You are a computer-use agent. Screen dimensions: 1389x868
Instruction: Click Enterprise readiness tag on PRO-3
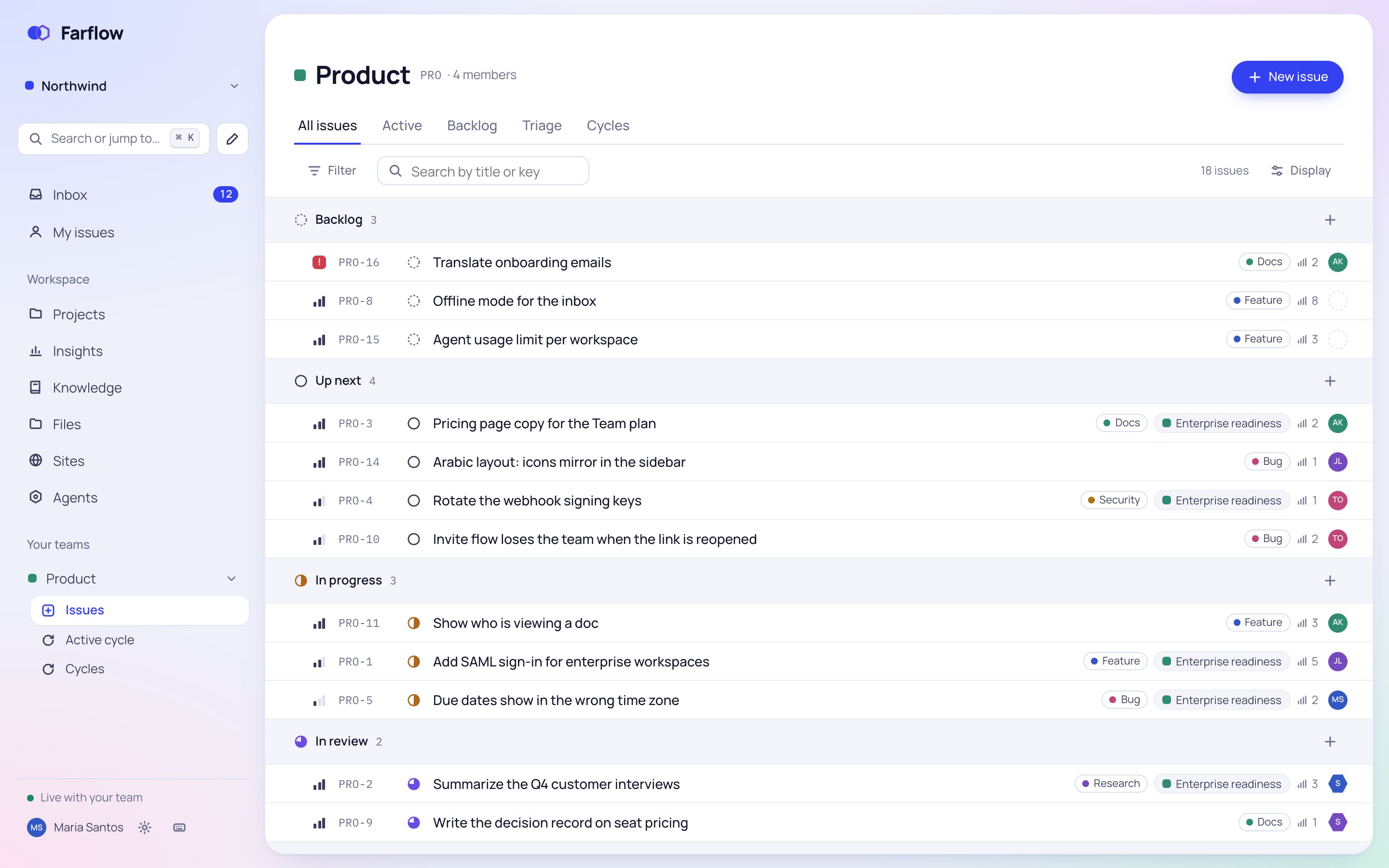coord(1221,424)
